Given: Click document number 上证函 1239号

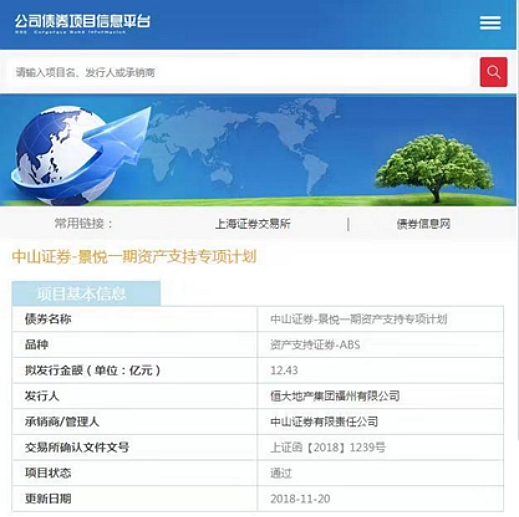Looking at the screenshot, I should tap(328, 447).
